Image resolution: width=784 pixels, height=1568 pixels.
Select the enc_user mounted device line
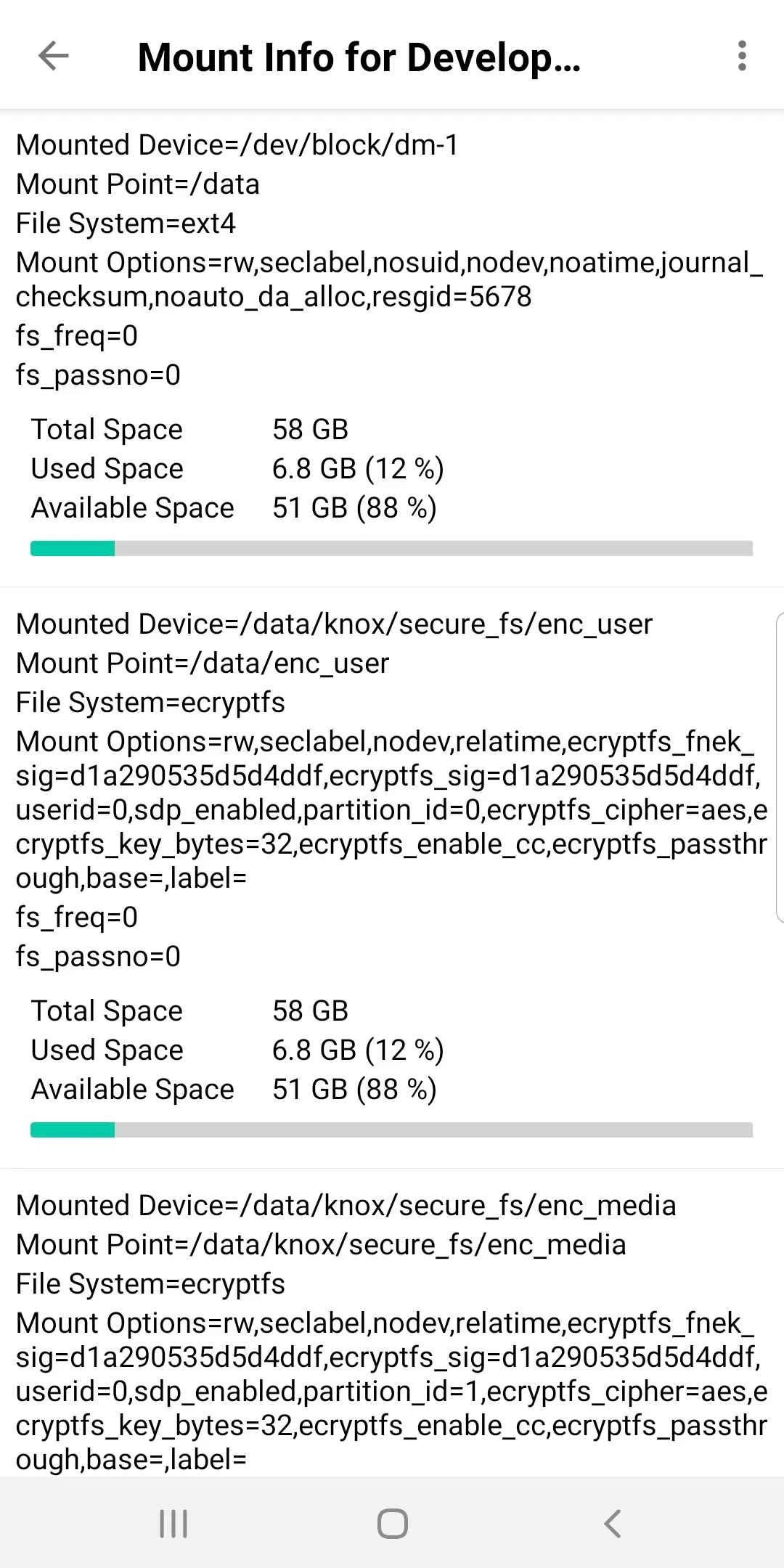point(334,624)
